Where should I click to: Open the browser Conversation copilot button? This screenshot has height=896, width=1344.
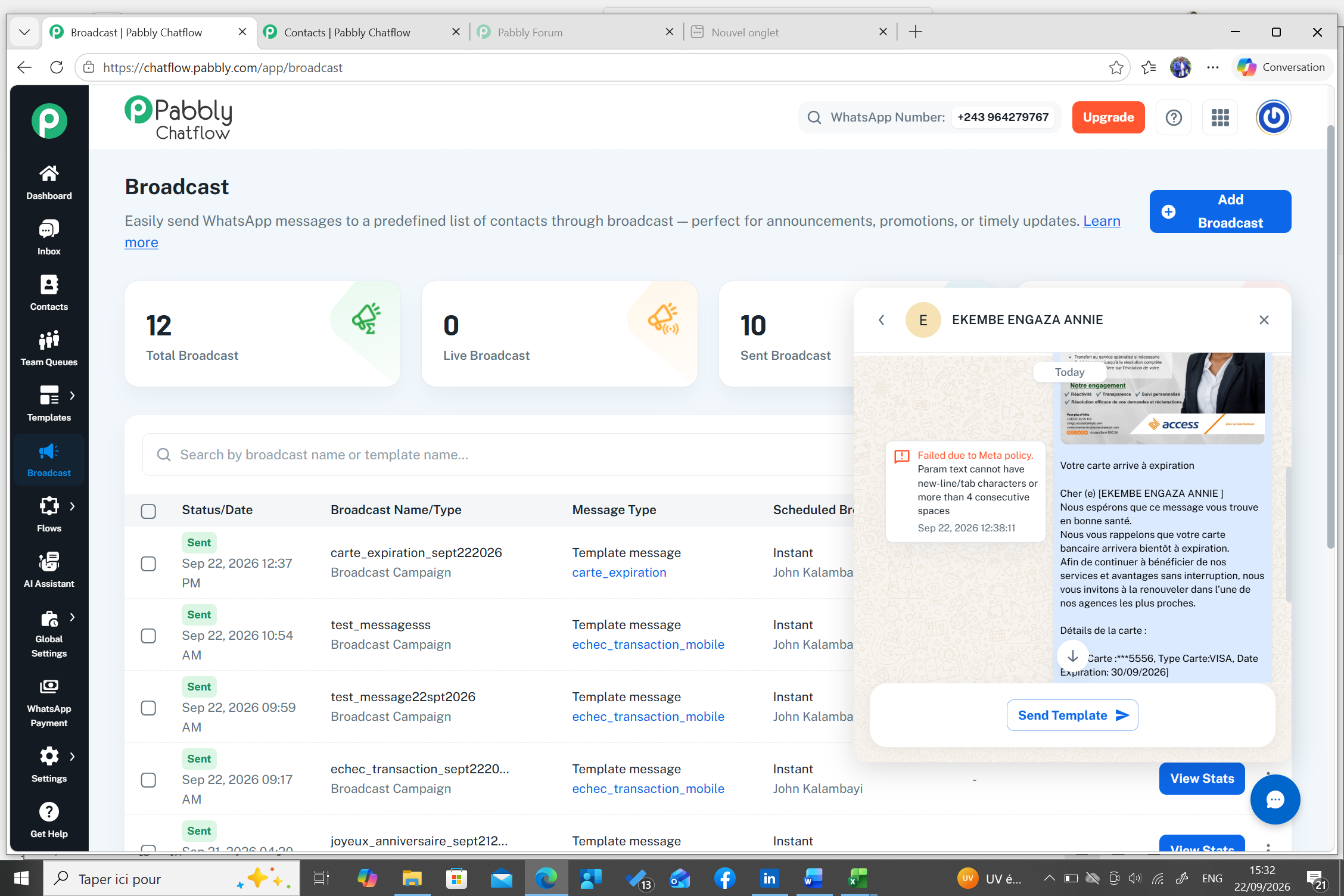click(x=1281, y=67)
